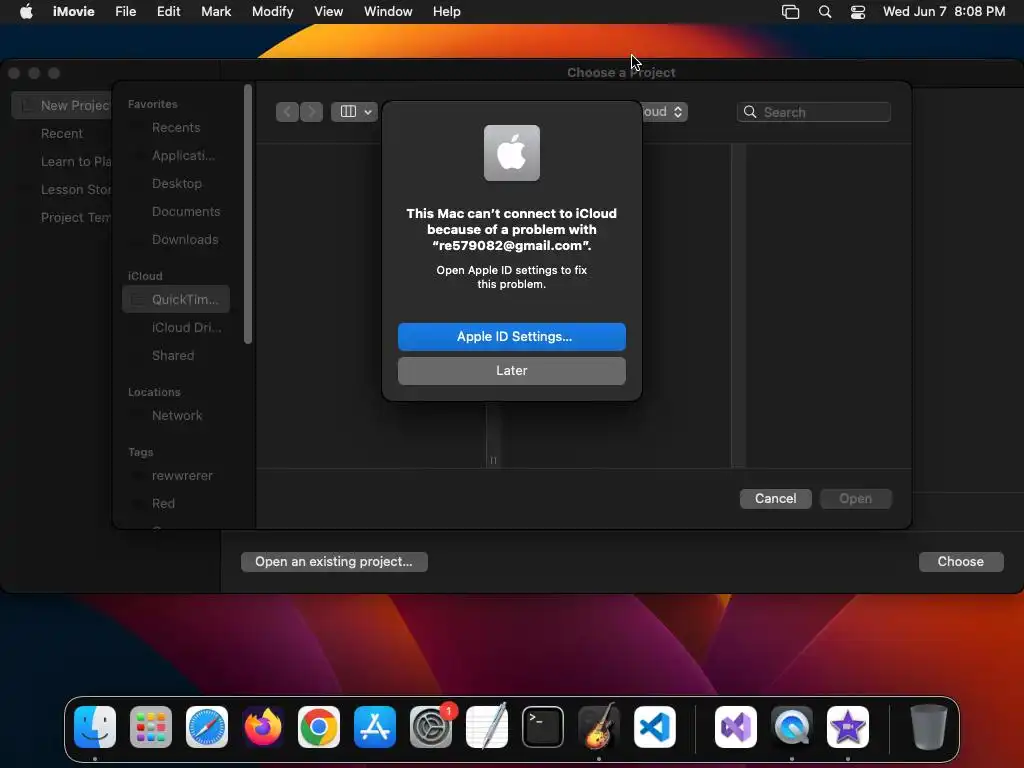This screenshot has width=1024, height=768.
Task: Open the Edit menu
Action: [x=168, y=12]
